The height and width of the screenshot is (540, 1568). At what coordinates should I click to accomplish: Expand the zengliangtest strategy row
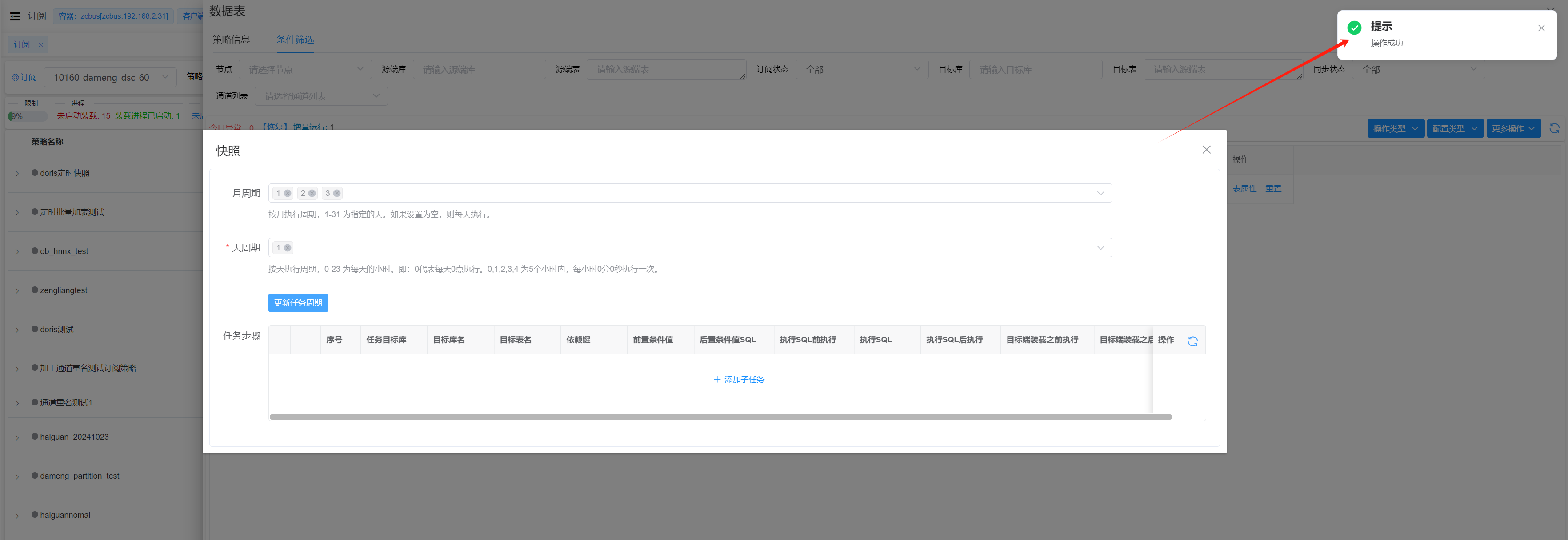point(17,291)
